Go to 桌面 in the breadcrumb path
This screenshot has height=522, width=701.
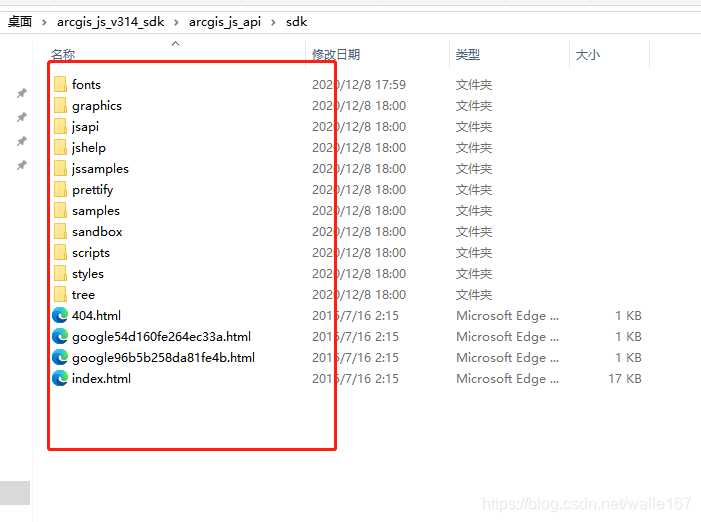[x=20, y=22]
